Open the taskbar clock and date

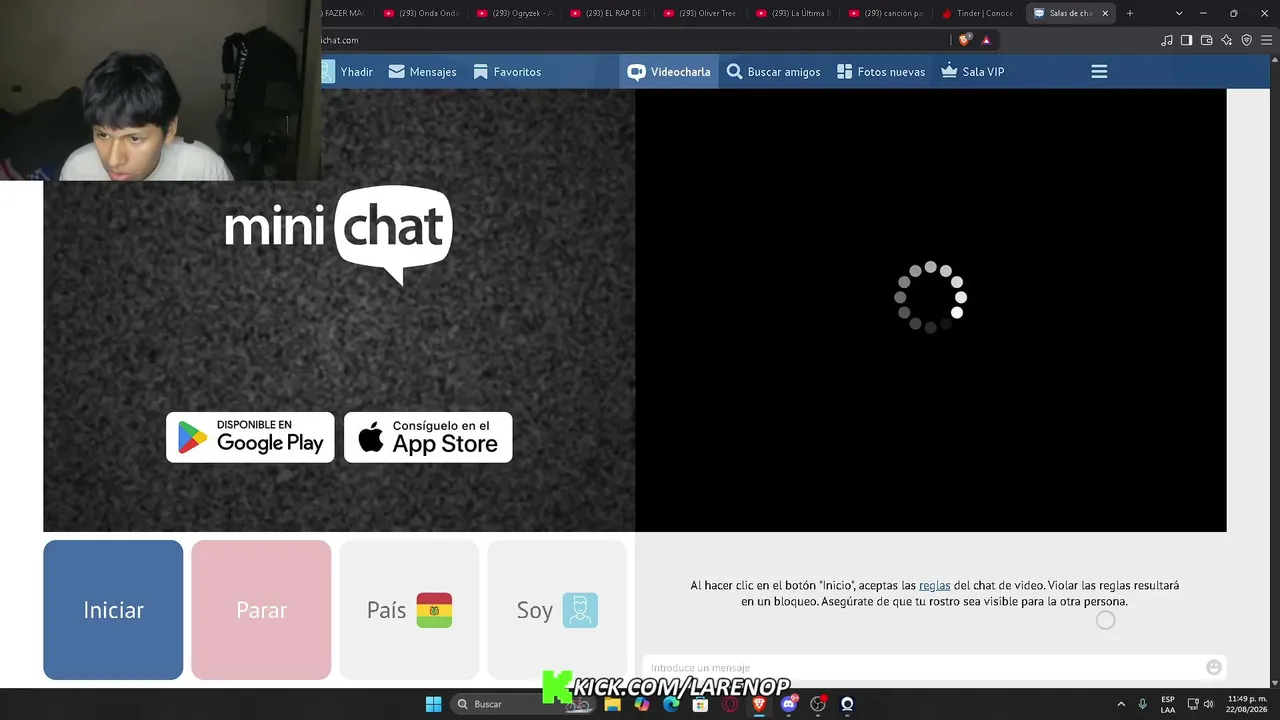tap(1247, 704)
